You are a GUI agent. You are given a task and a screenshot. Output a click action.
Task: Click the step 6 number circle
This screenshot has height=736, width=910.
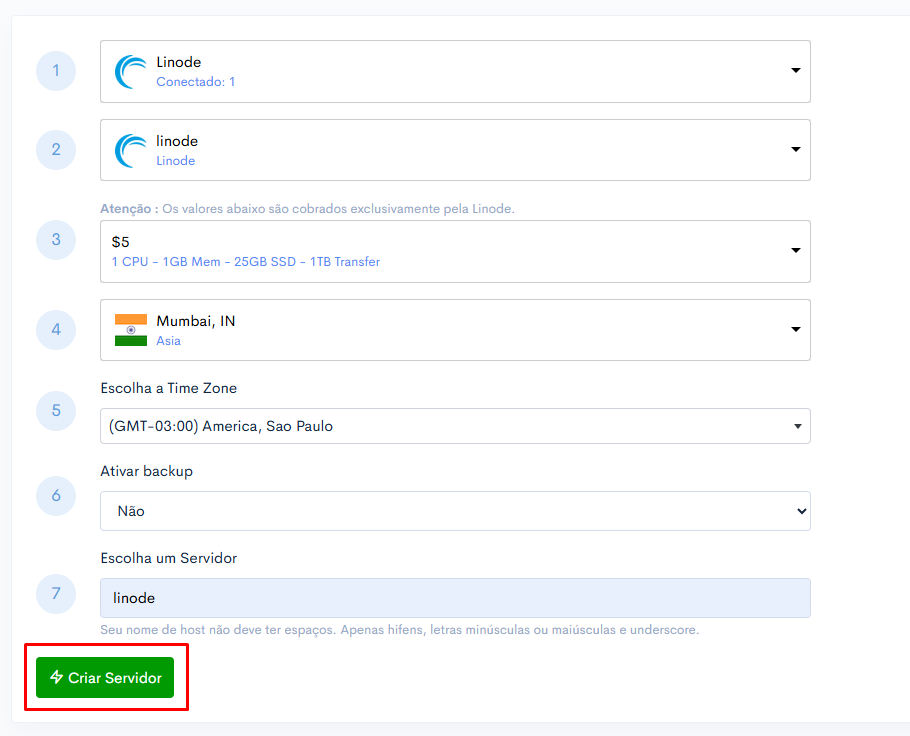(x=56, y=496)
